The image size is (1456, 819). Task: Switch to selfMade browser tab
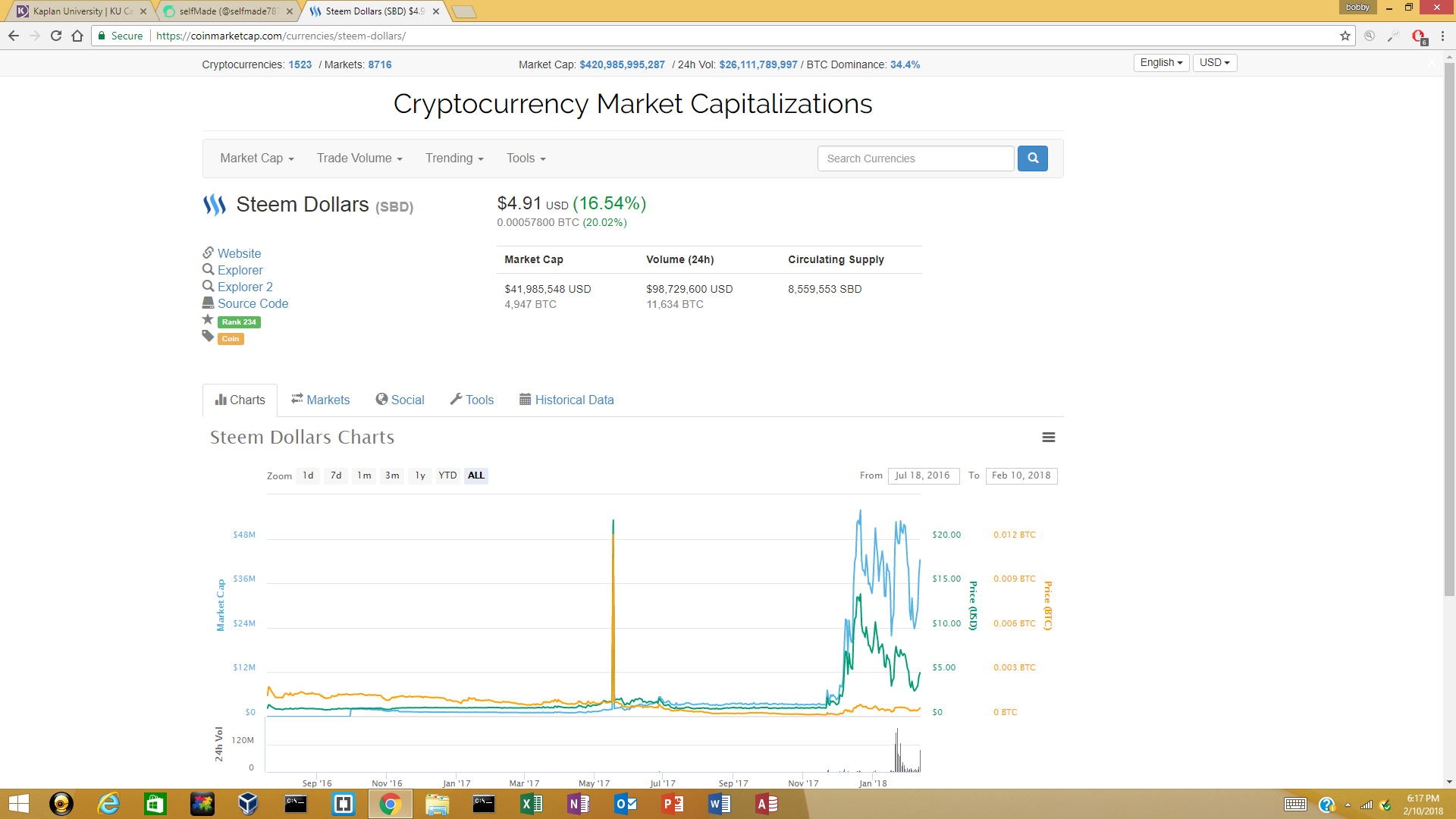[x=227, y=11]
